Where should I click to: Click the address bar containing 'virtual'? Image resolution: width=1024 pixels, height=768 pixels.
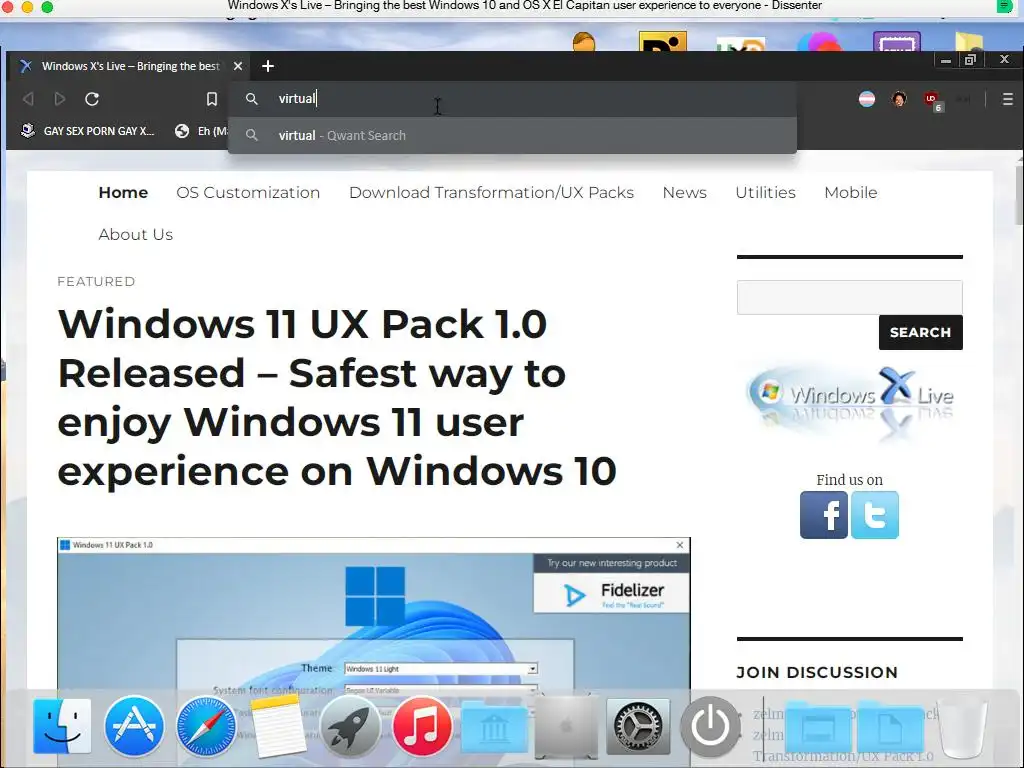(x=513, y=99)
